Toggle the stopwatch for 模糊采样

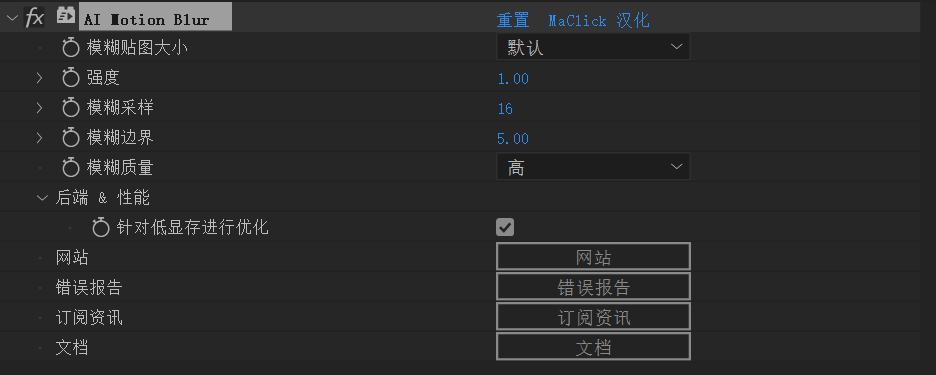pyautogui.click(x=71, y=107)
